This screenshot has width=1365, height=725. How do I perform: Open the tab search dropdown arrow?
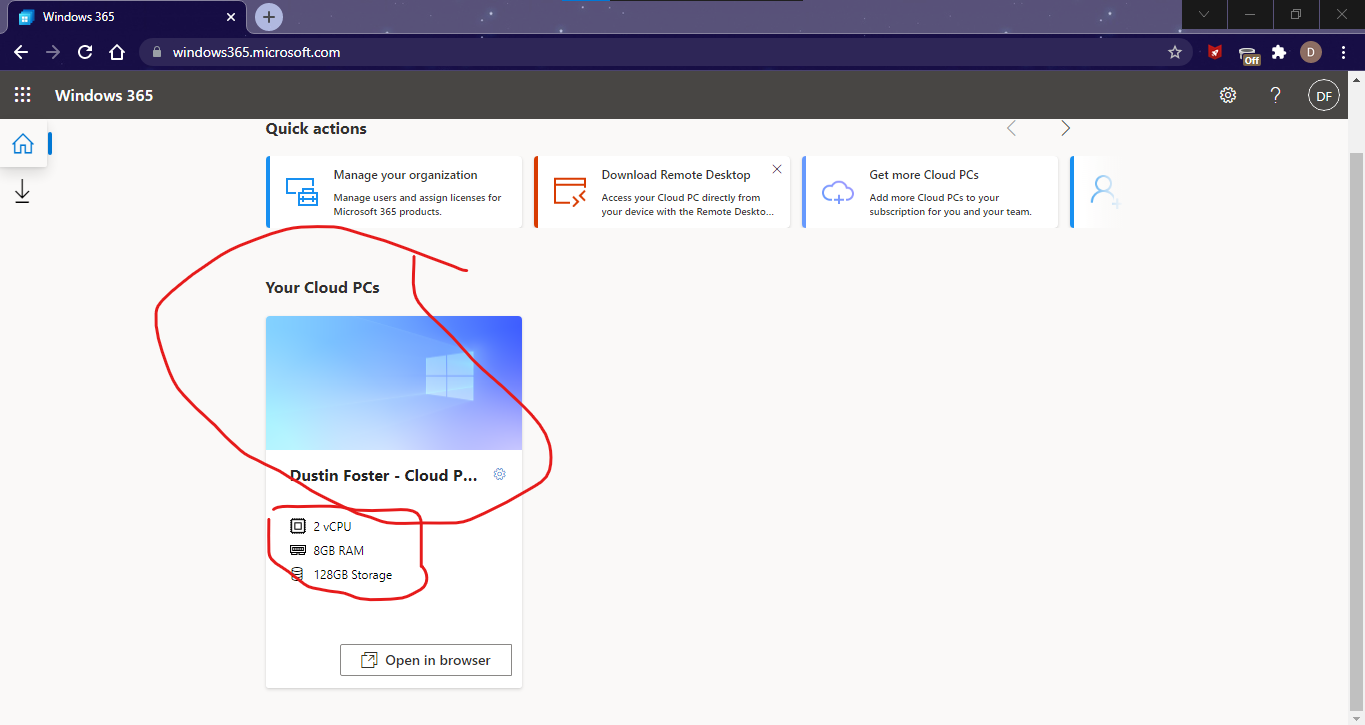[x=1204, y=14]
